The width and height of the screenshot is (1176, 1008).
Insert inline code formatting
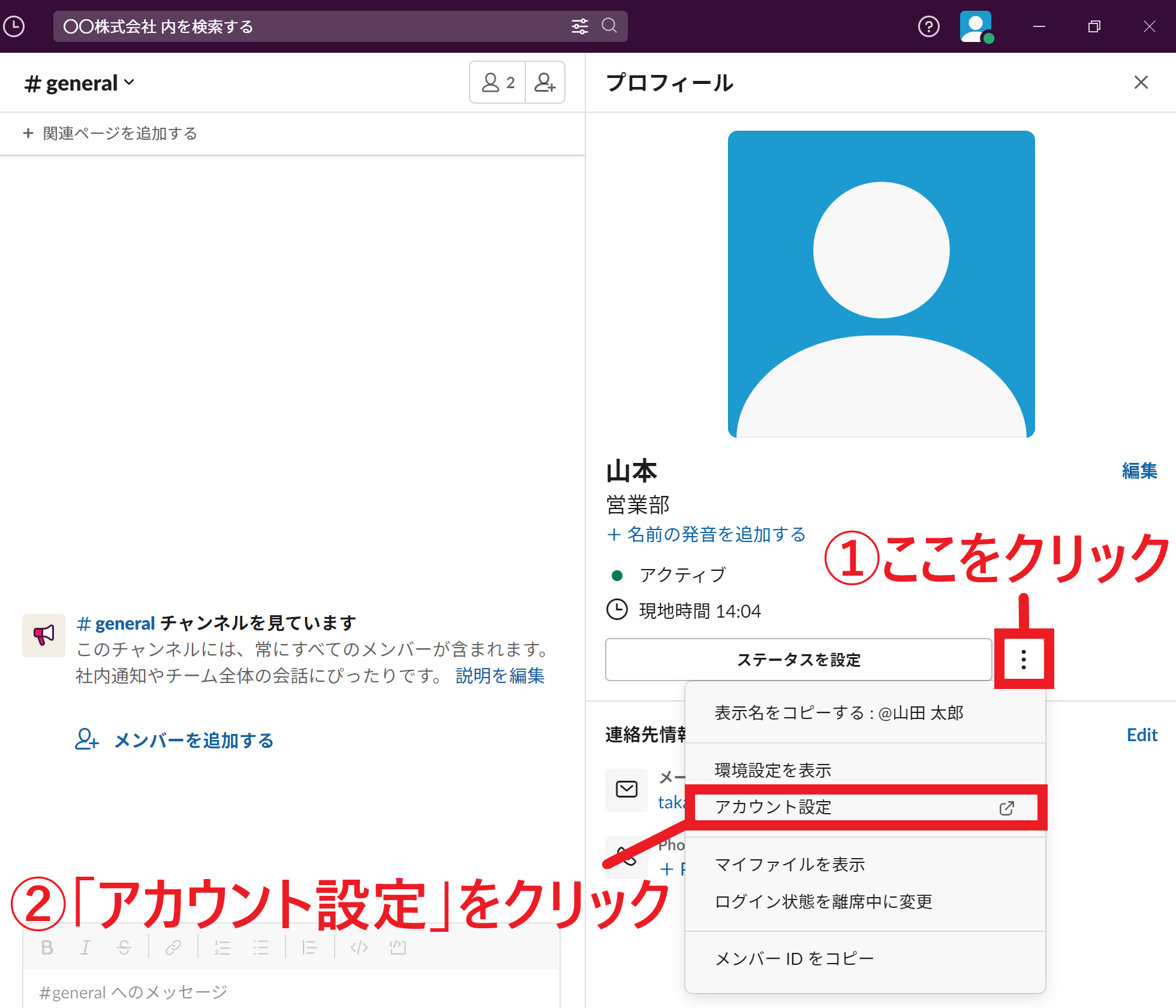click(359, 947)
